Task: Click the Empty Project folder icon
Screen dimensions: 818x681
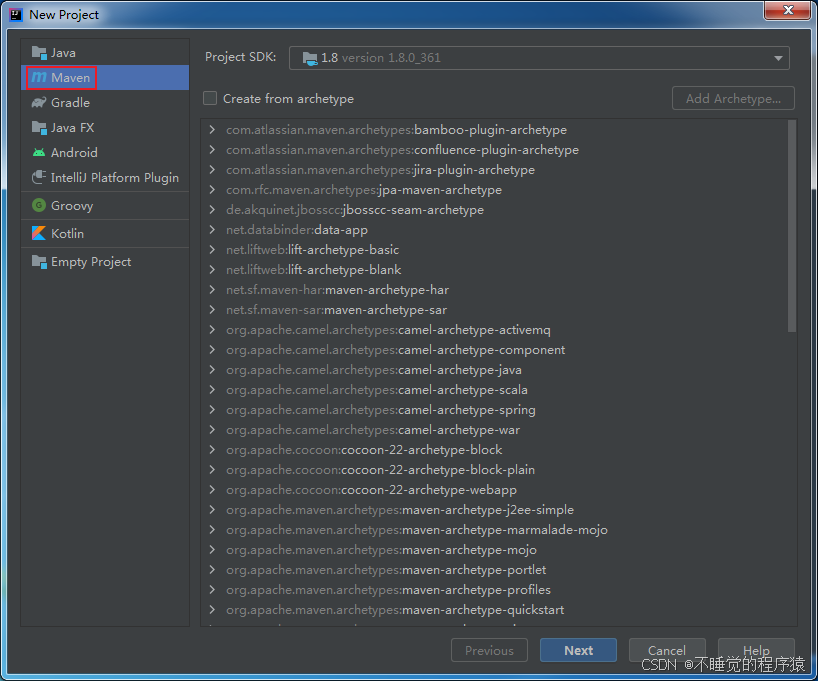Action: (x=39, y=261)
